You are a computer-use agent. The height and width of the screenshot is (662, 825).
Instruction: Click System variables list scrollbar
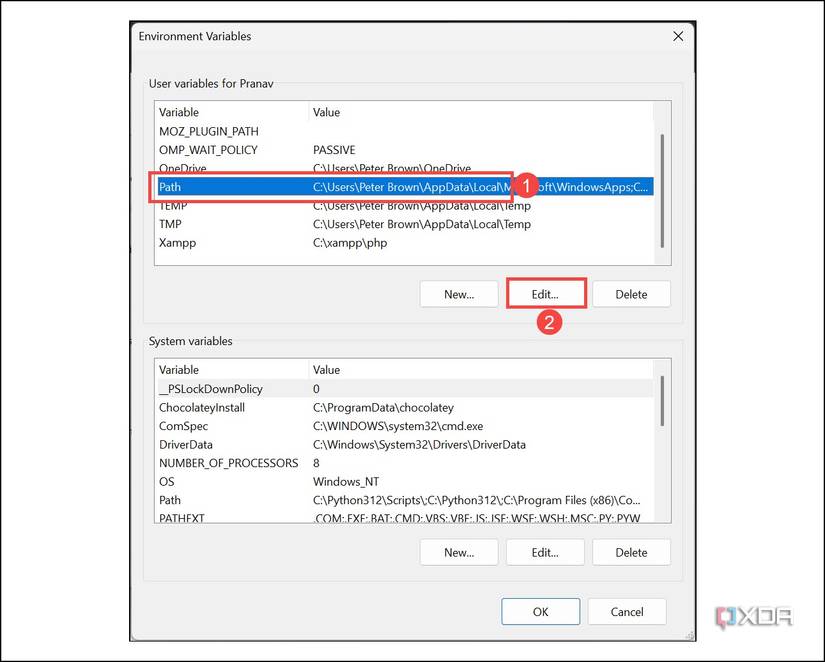click(x=662, y=401)
